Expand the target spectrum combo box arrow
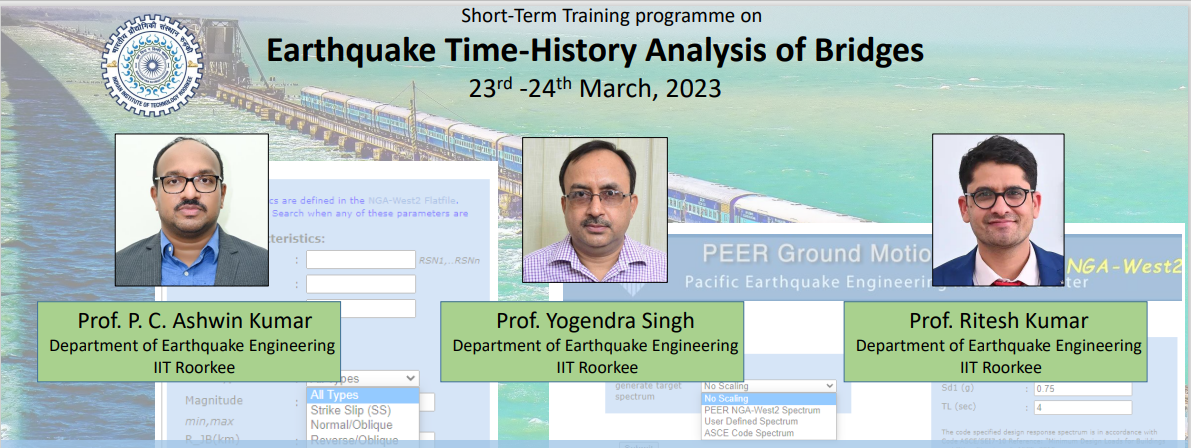Image resolution: width=1191 pixels, height=448 pixels. pos(827,386)
